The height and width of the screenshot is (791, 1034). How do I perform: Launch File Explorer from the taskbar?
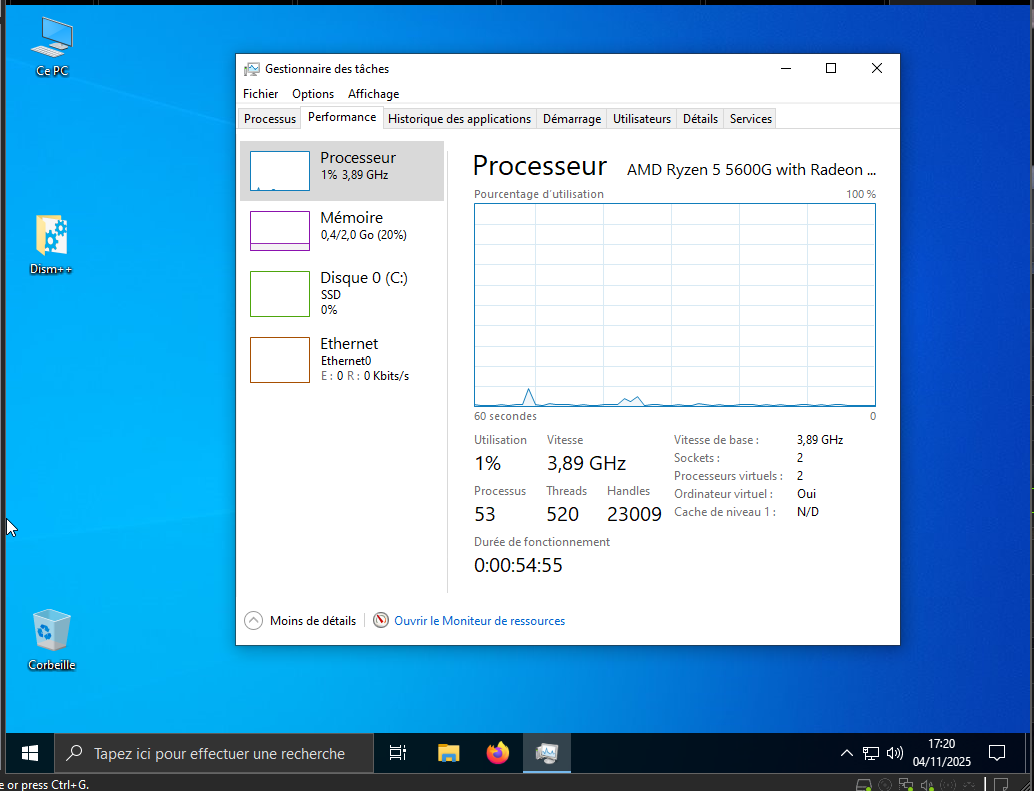pyautogui.click(x=448, y=753)
